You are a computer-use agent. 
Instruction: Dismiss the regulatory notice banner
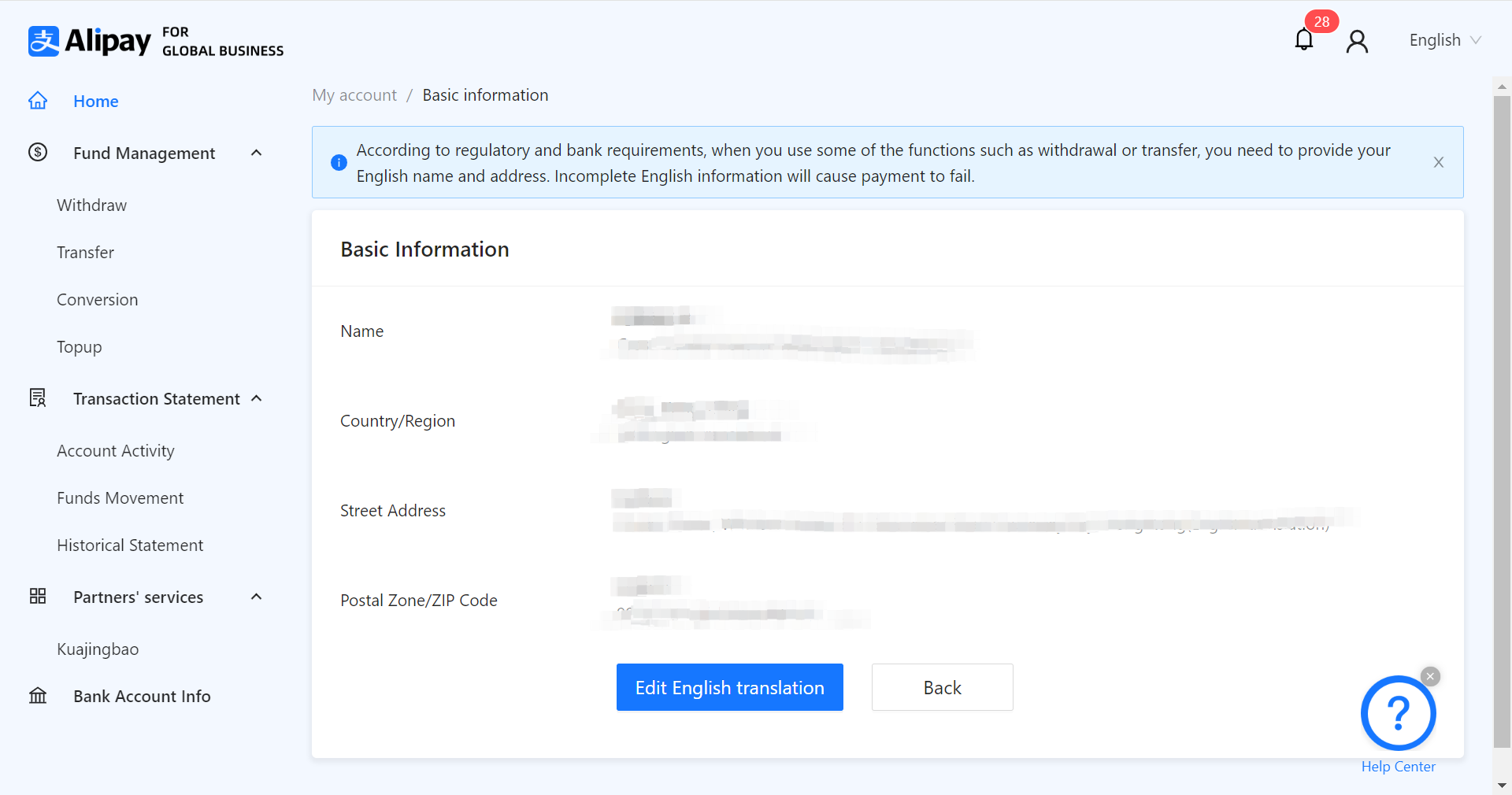1438,162
